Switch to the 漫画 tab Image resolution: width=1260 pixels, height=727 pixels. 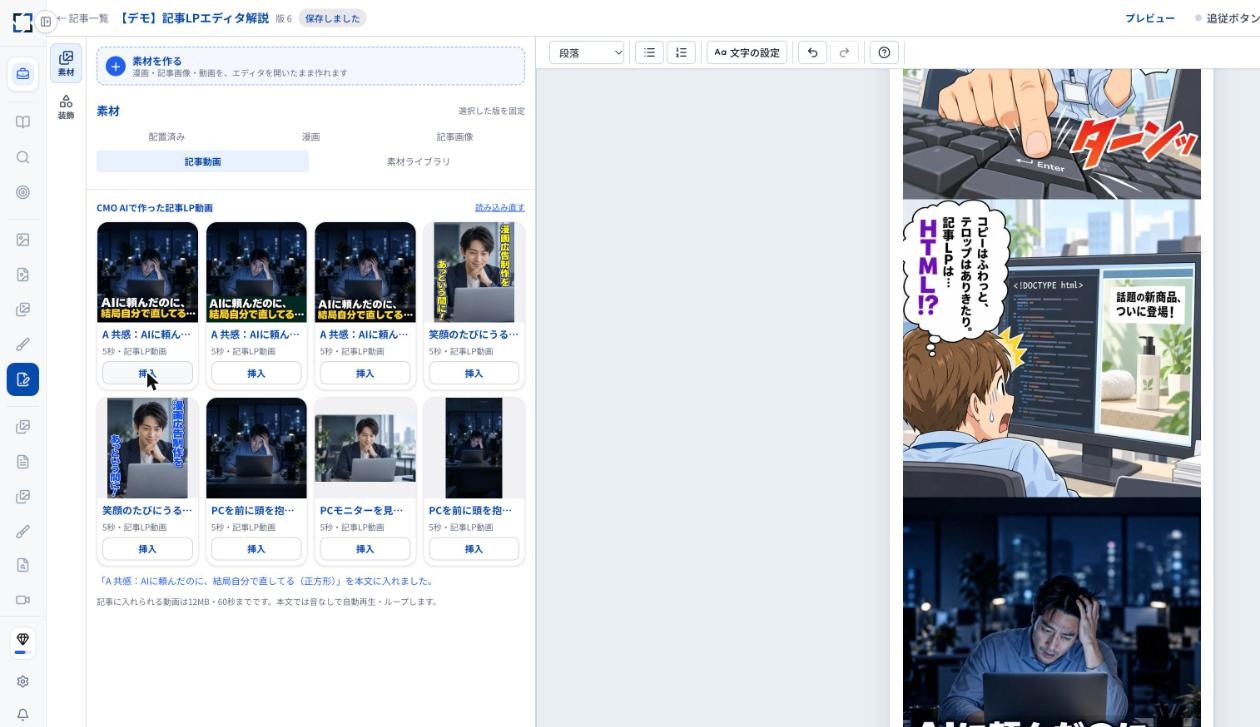pyautogui.click(x=311, y=137)
